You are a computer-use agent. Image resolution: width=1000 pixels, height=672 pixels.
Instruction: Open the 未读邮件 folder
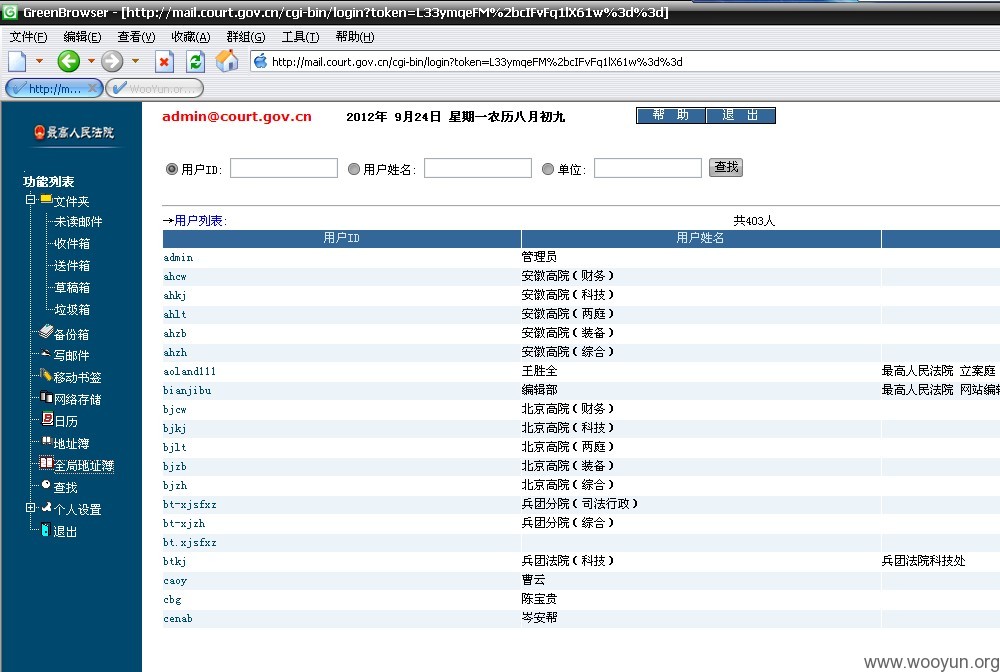tap(78, 222)
